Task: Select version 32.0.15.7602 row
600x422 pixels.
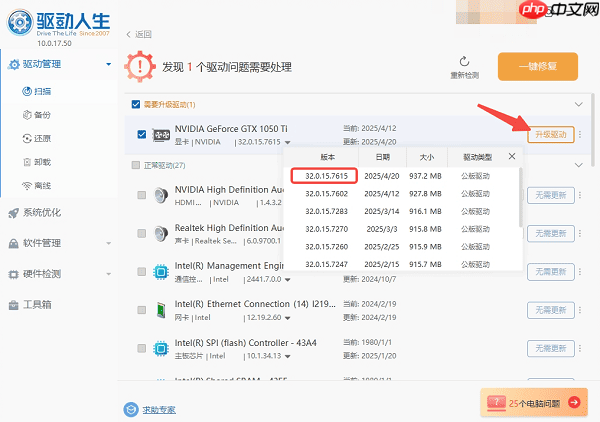Action: click(x=401, y=194)
